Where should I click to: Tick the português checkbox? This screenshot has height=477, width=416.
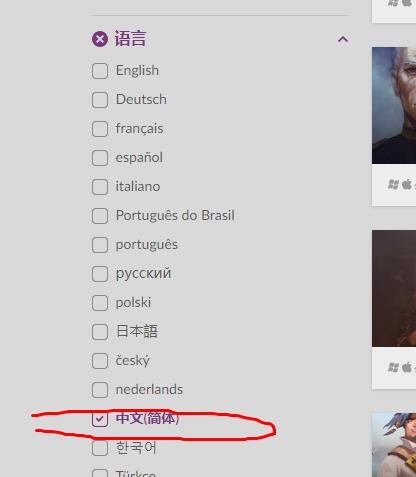tap(100, 245)
